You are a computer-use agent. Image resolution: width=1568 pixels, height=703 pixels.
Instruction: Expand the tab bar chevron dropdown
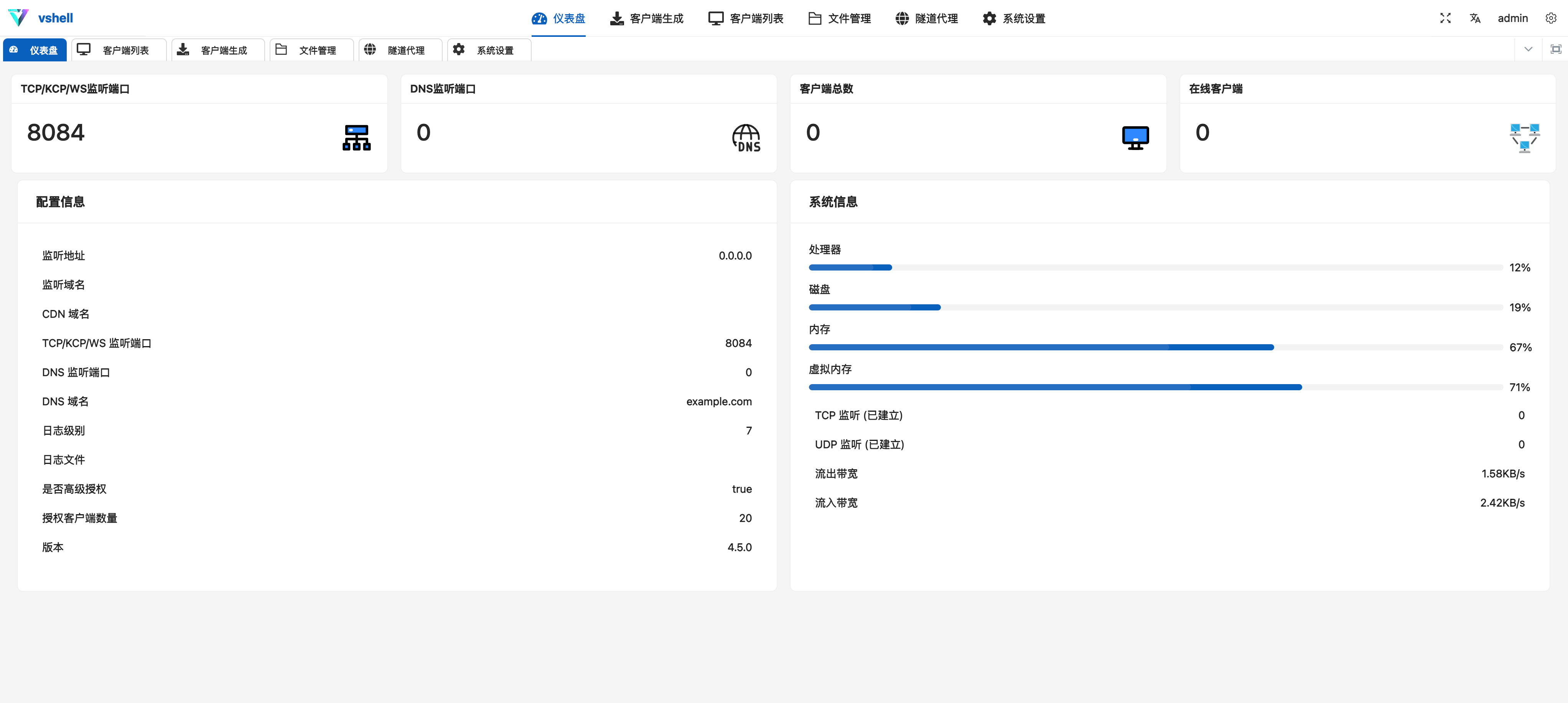pos(1528,50)
